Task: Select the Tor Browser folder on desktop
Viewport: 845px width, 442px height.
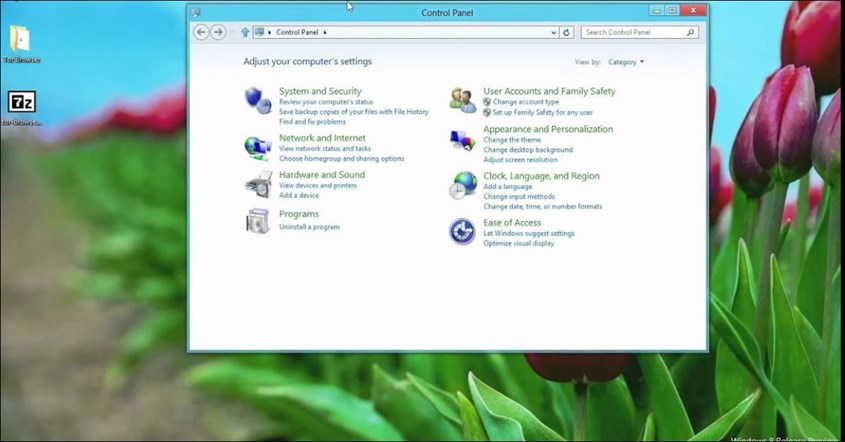Action: (x=21, y=44)
